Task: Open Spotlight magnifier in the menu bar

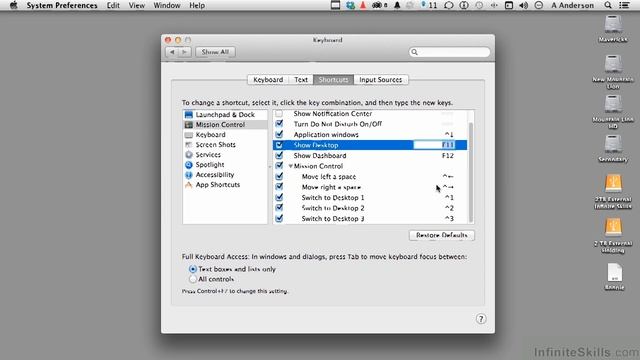Action: (x=608, y=5)
